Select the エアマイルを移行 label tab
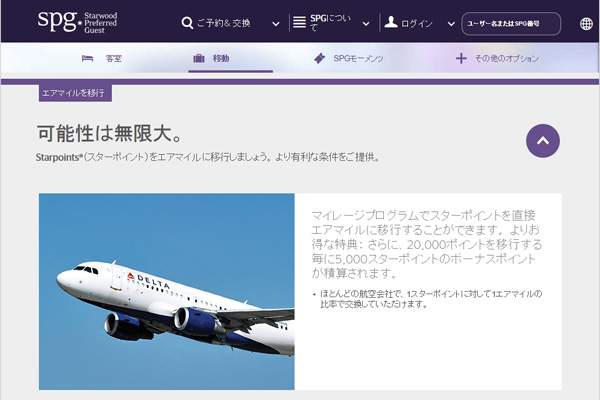Viewport: 600px width, 400px height. point(75,93)
